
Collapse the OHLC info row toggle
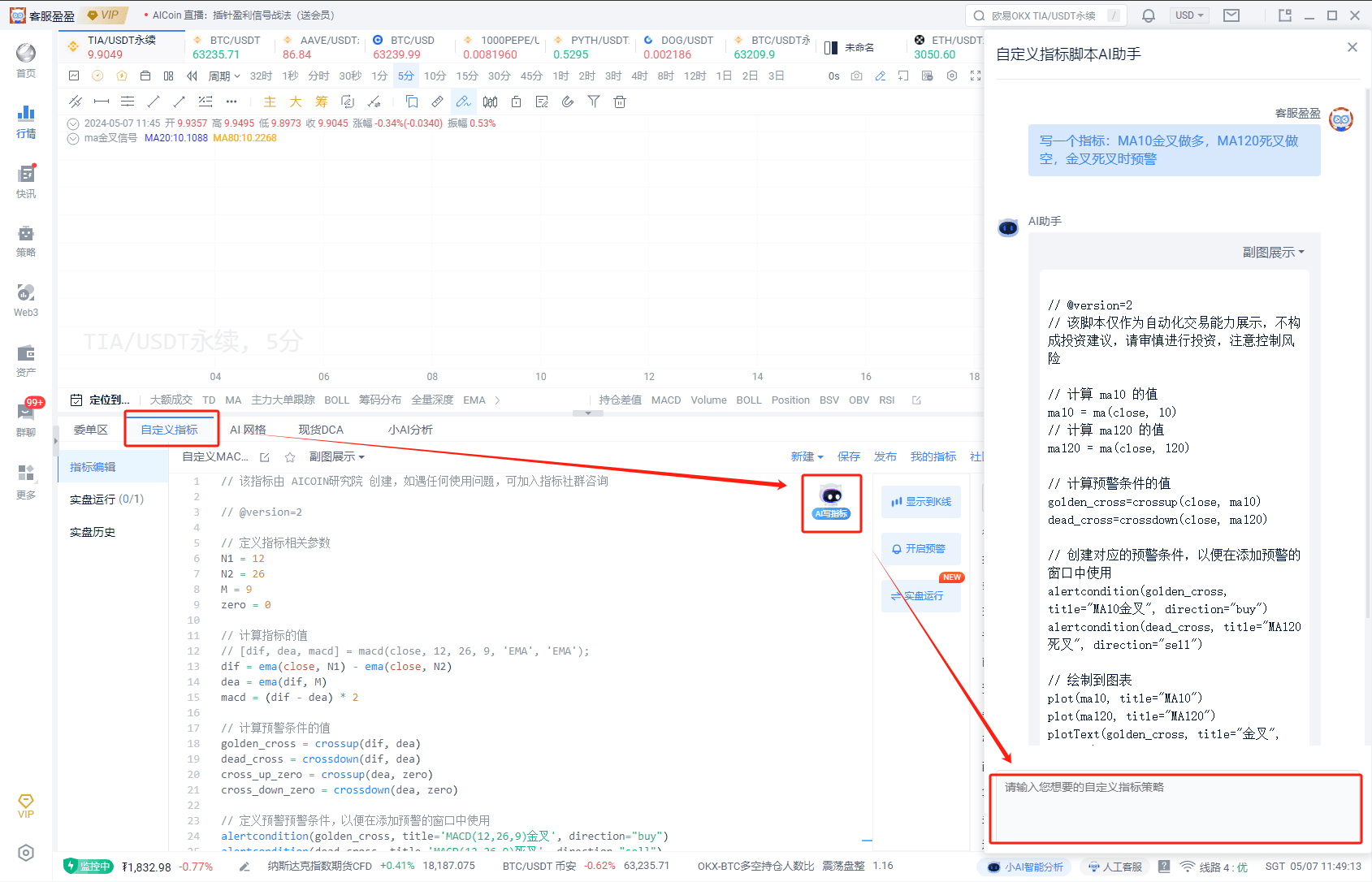point(73,123)
